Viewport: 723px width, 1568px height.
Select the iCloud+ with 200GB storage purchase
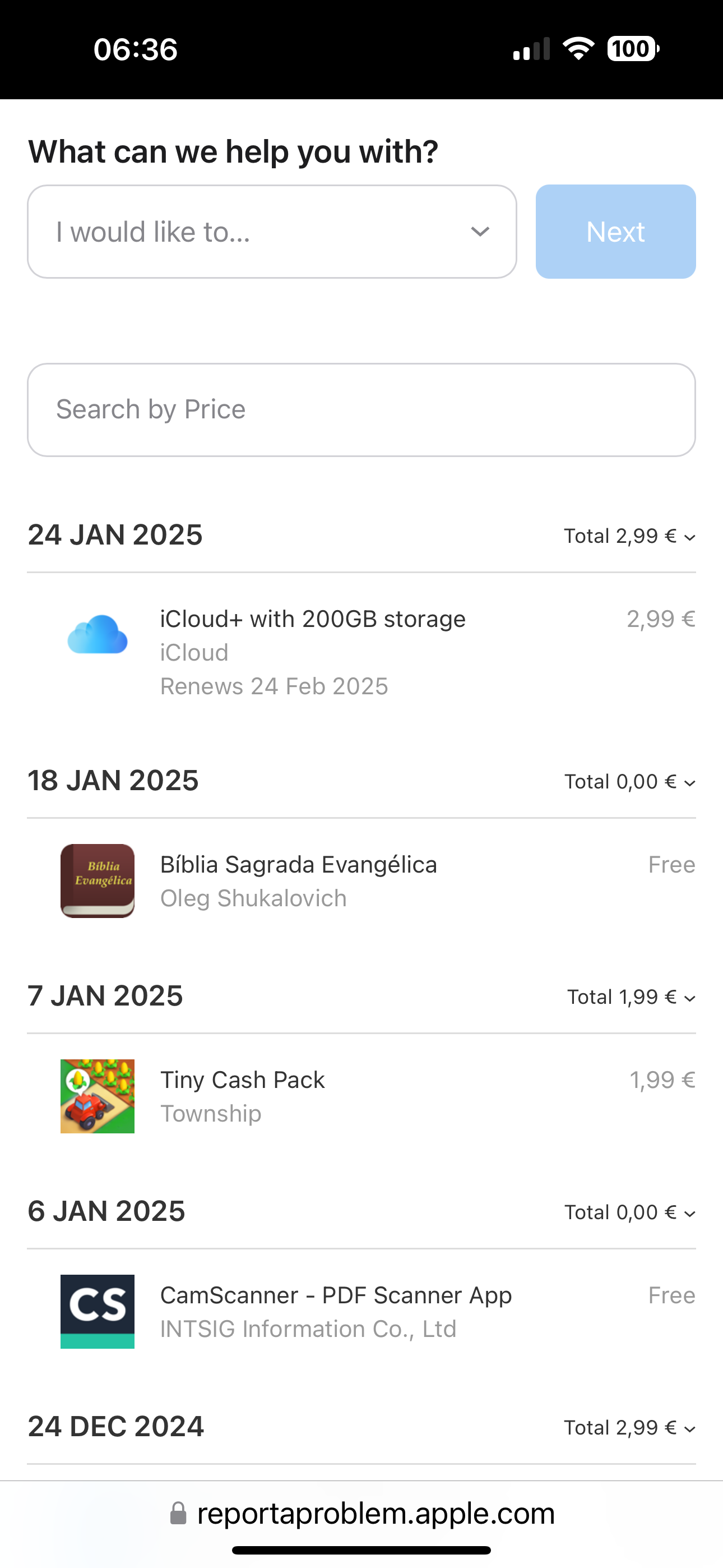click(313, 620)
